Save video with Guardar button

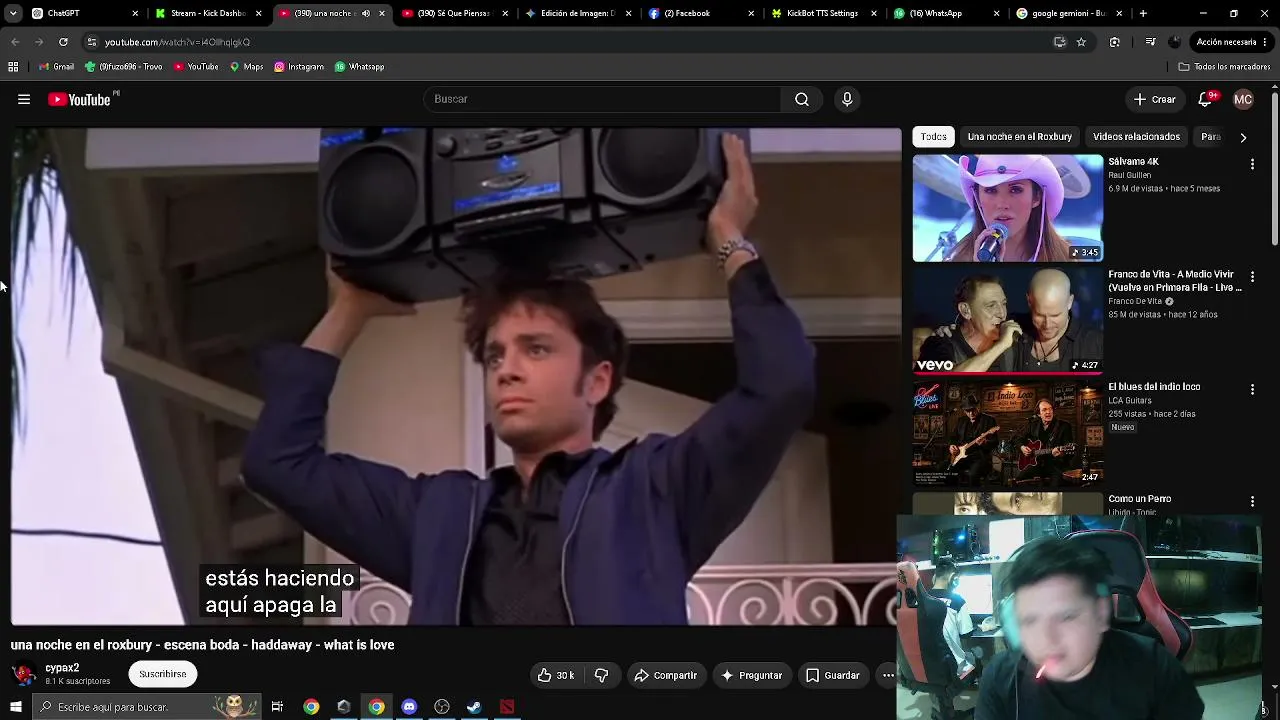coord(832,675)
